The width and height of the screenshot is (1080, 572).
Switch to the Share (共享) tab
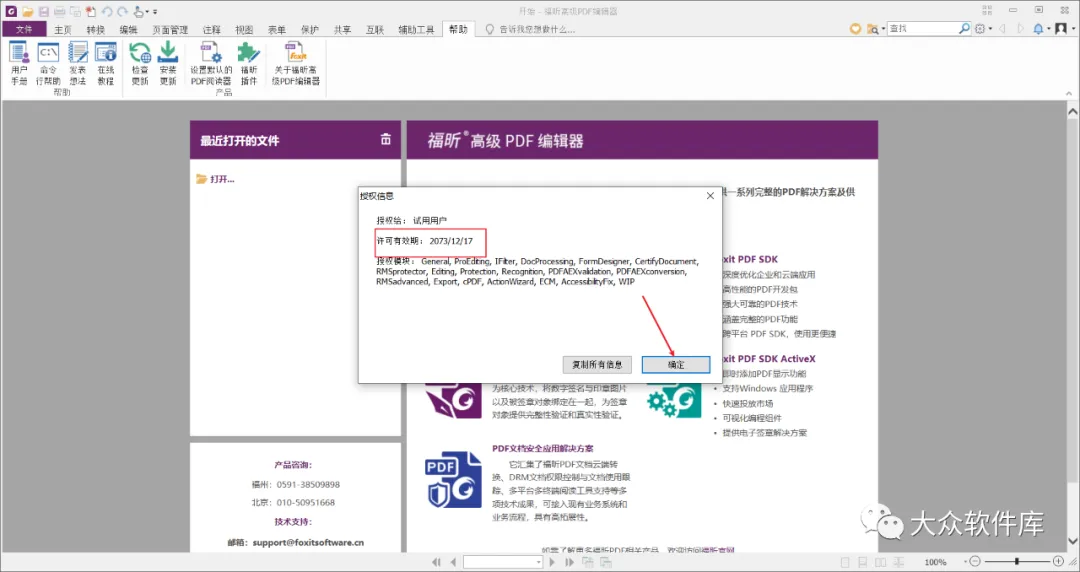(342, 29)
